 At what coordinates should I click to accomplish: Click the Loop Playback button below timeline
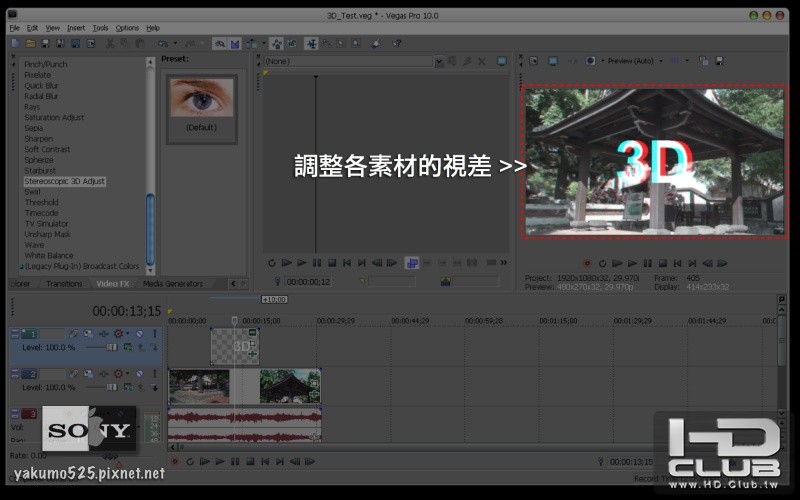[190, 462]
